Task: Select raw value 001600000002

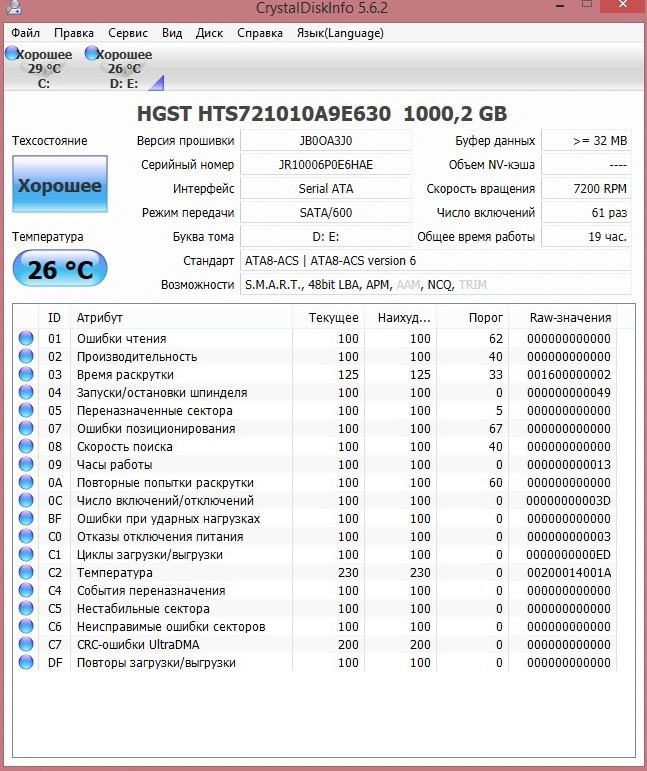Action: point(569,375)
